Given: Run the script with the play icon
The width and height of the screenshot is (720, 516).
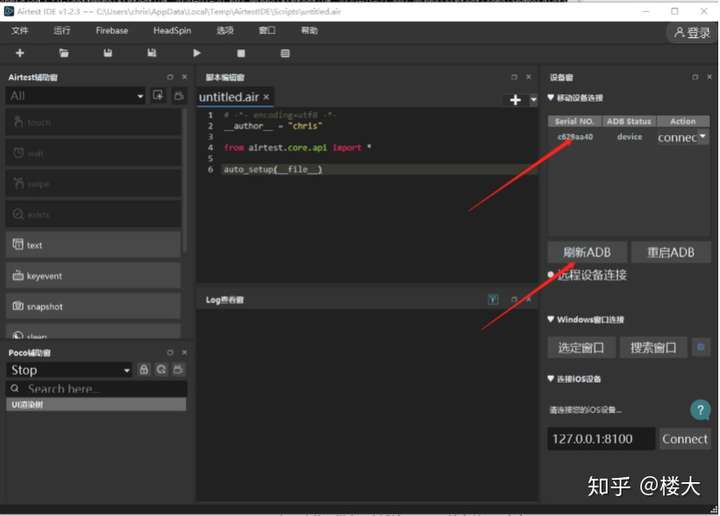Looking at the screenshot, I should (197, 53).
